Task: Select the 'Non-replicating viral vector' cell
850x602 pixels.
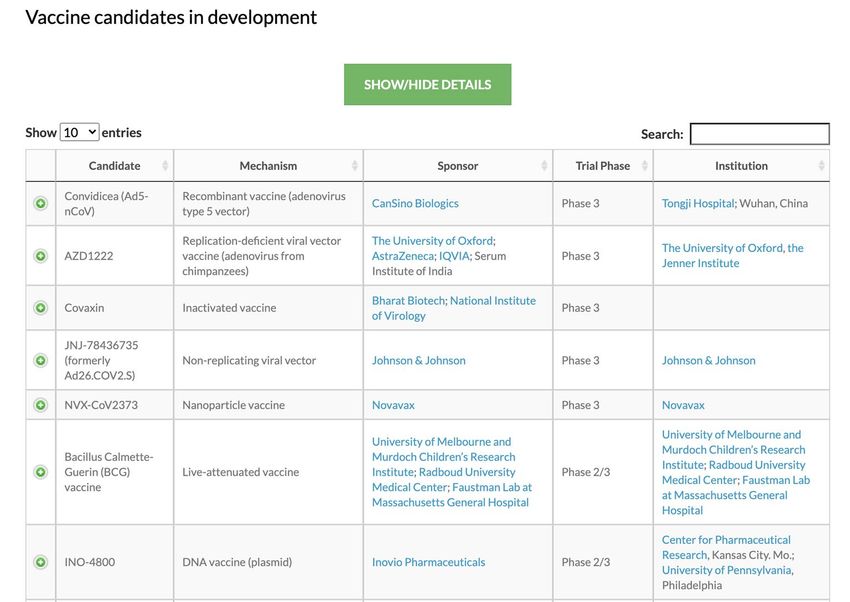Action: [x=268, y=360]
